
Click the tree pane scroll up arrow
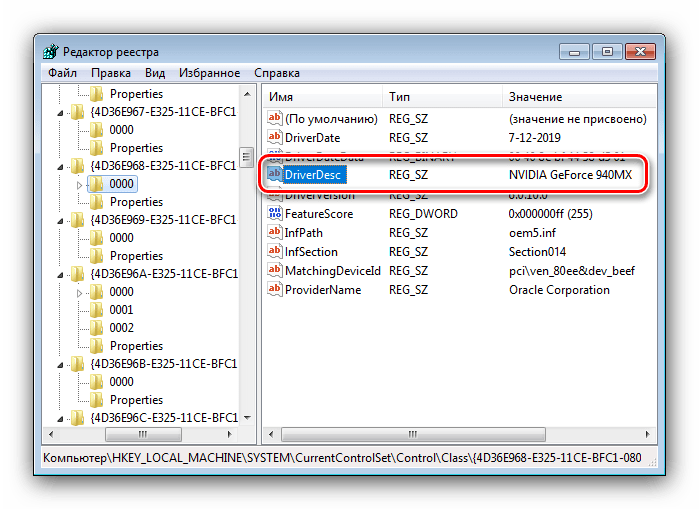coord(247,94)
